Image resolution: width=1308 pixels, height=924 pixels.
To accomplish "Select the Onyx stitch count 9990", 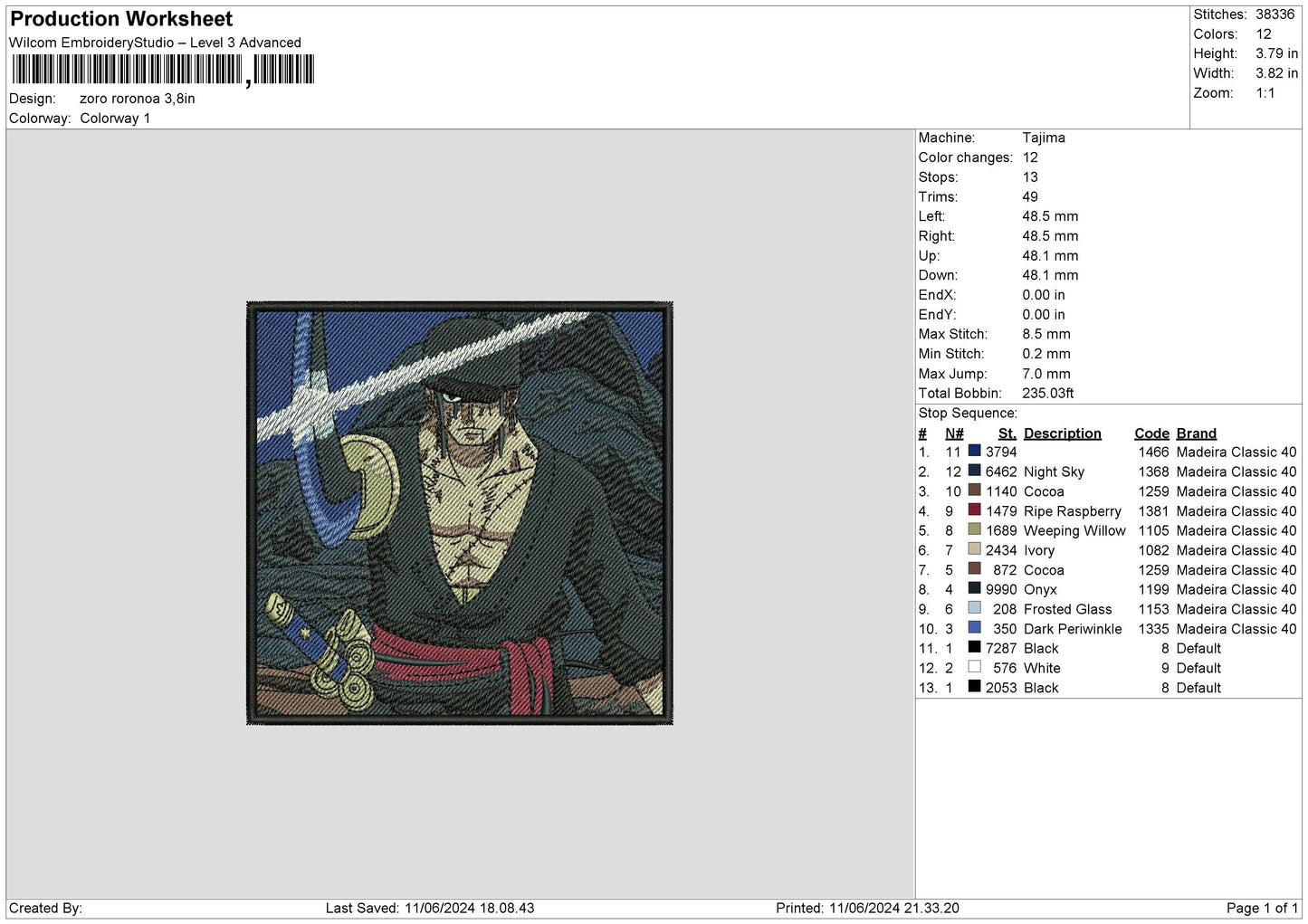I will [1001, 589].
